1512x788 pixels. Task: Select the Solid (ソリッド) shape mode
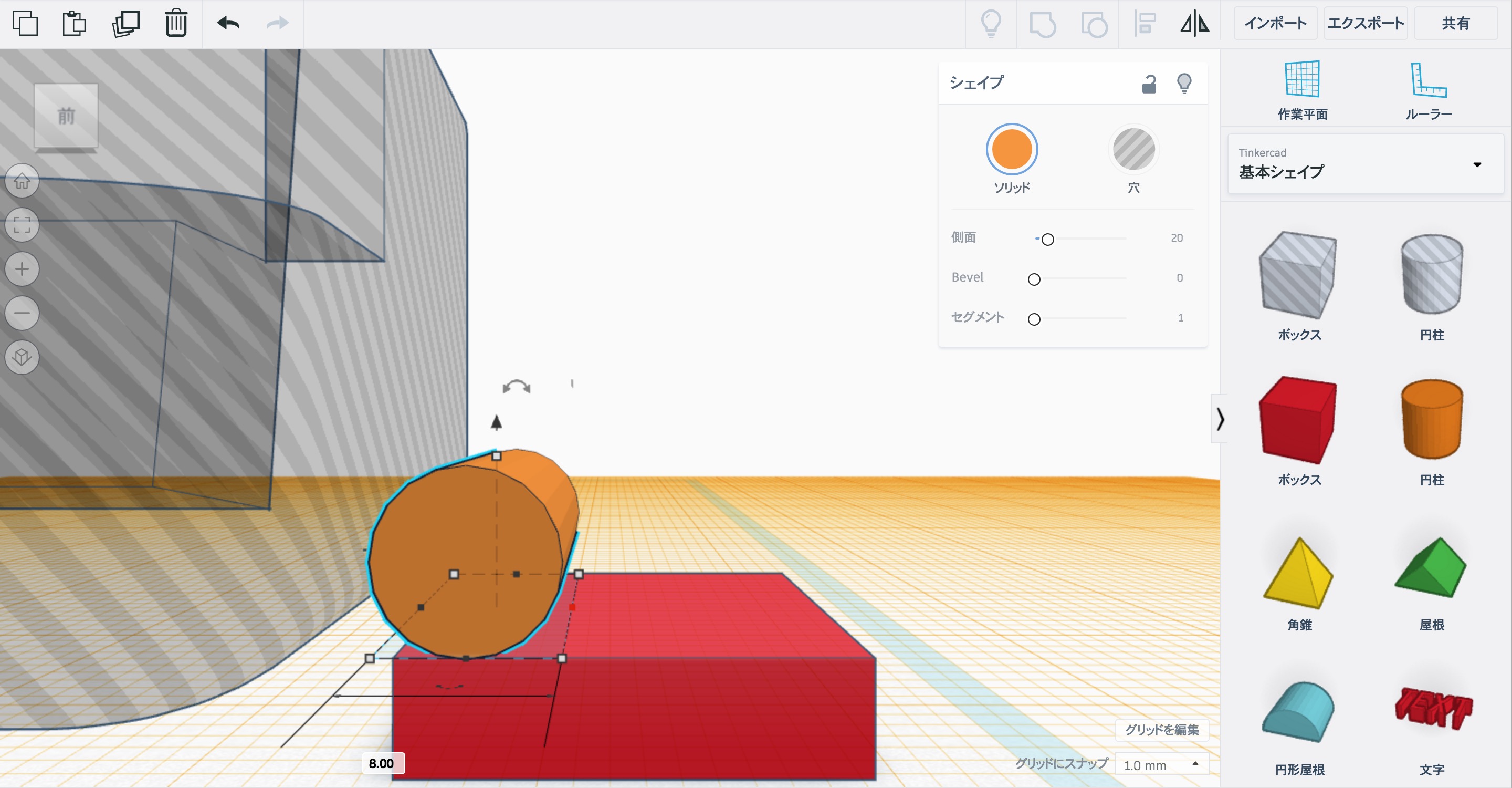(x=1011, y=149)
